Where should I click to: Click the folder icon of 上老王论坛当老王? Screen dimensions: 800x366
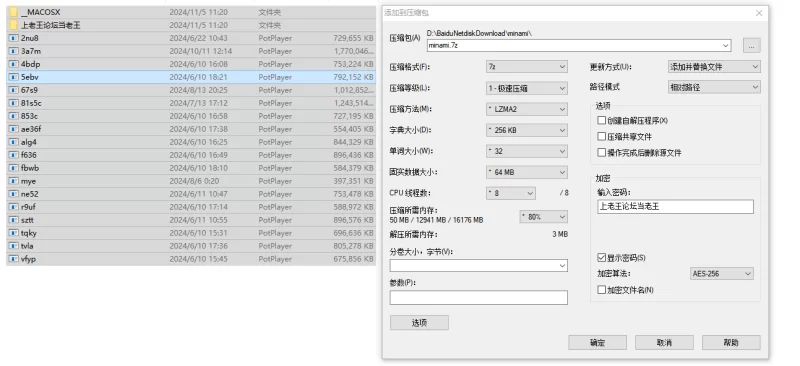pos(14,25)
